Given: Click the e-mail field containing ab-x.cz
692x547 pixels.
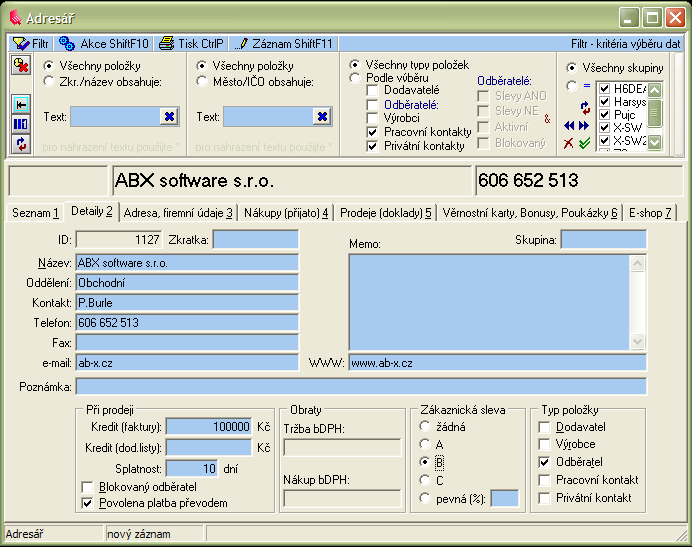Looking at the screenshot, I should click(x=187, y=363).
